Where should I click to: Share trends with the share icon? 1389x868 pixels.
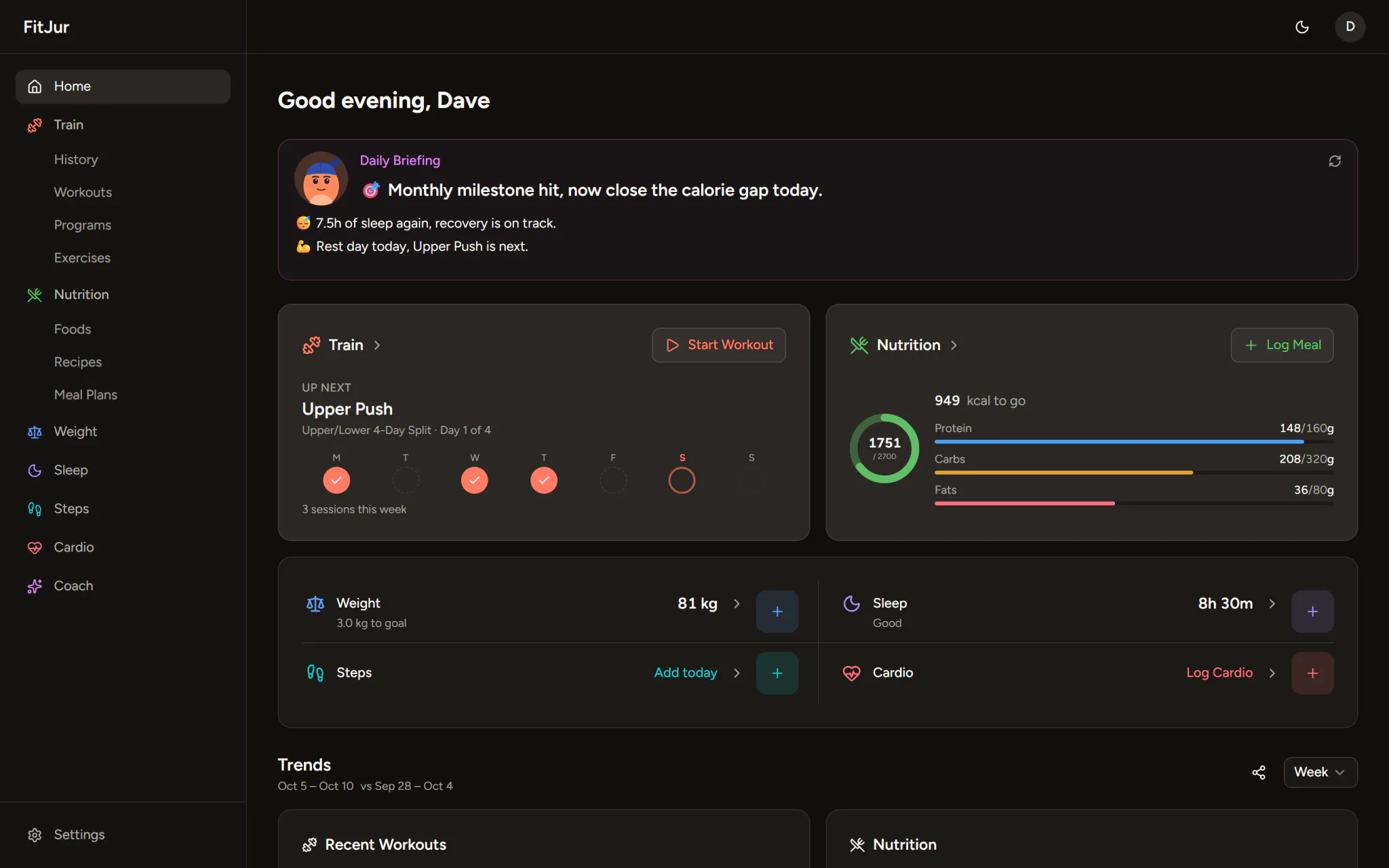click(1258, 772)
